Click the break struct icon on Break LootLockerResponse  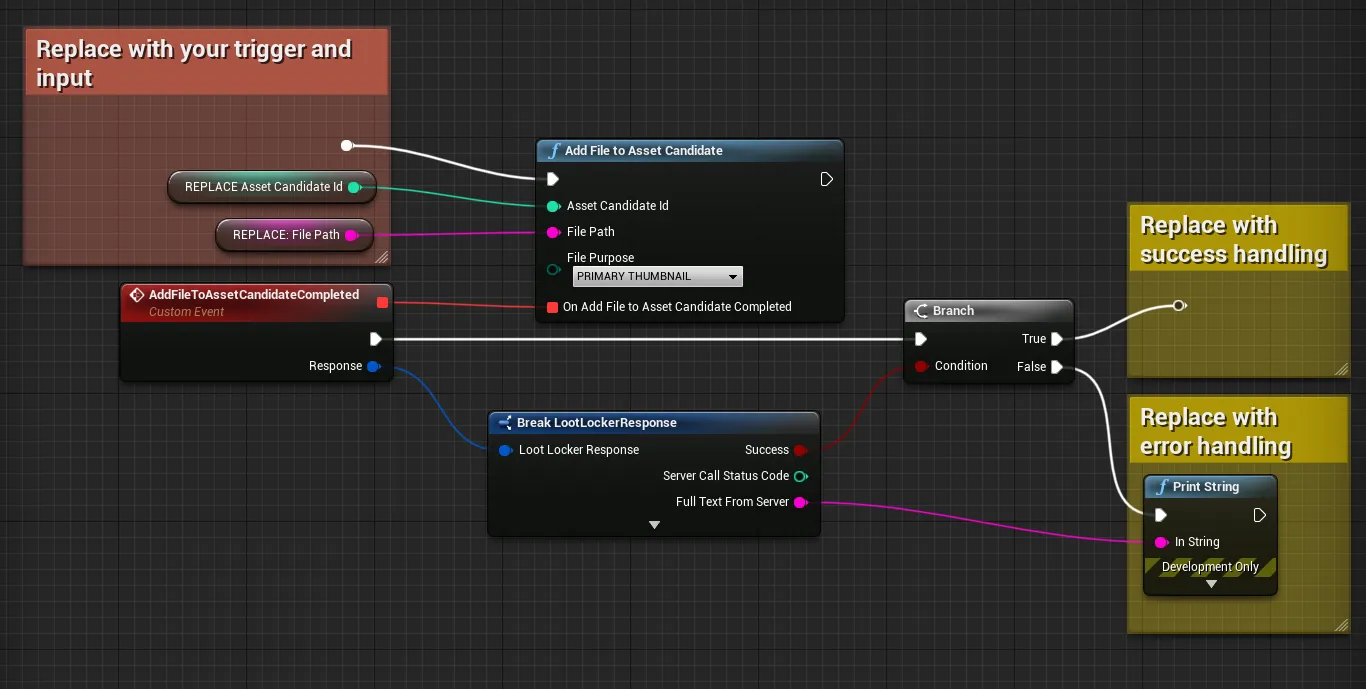(505, 423)
